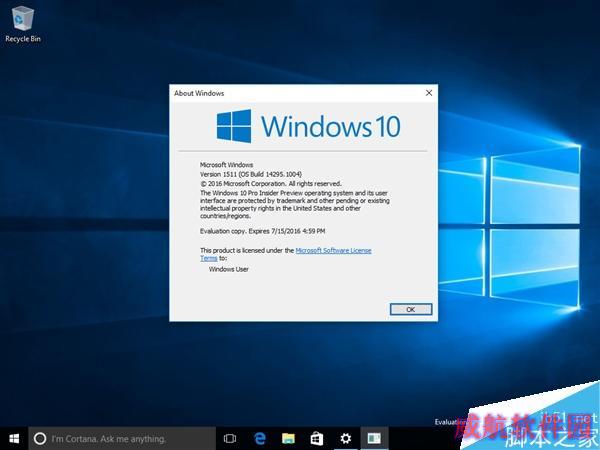Viewport: 600px width, 450px height.
Task: Open File Explorer from taskbar
Action: 288,439
